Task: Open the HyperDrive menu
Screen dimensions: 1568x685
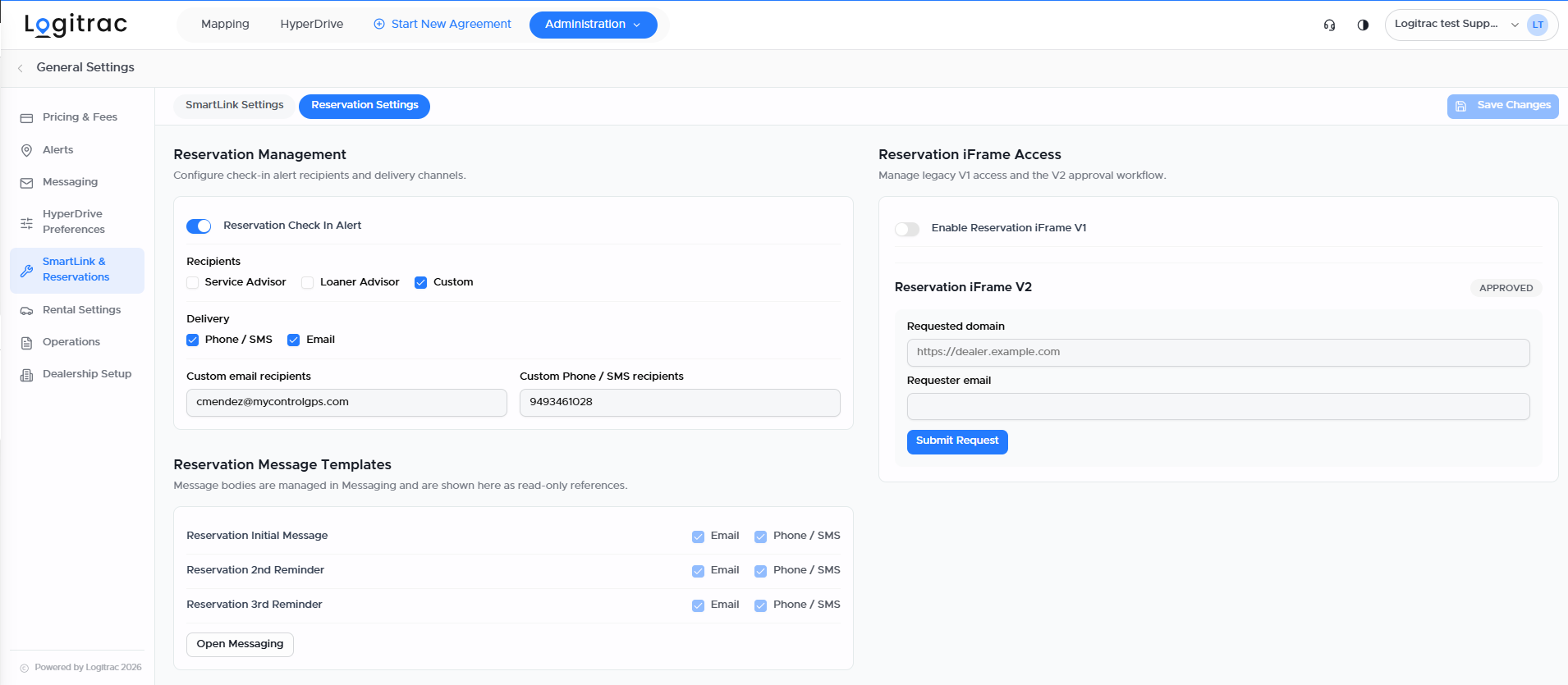Action: point(312,25)
